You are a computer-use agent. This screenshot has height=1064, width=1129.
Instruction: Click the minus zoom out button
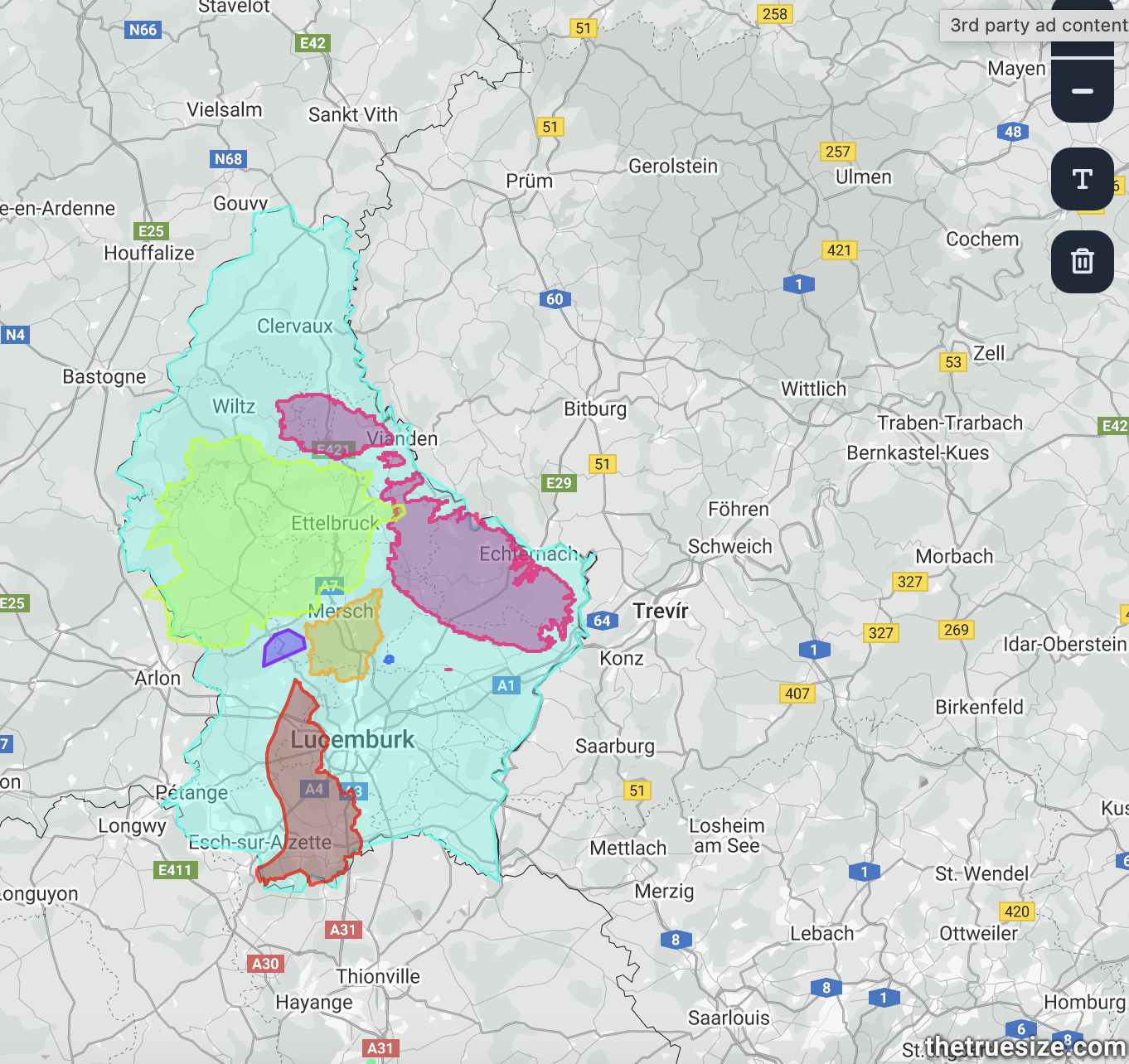pyautogui.click(x=1082, y=91)
